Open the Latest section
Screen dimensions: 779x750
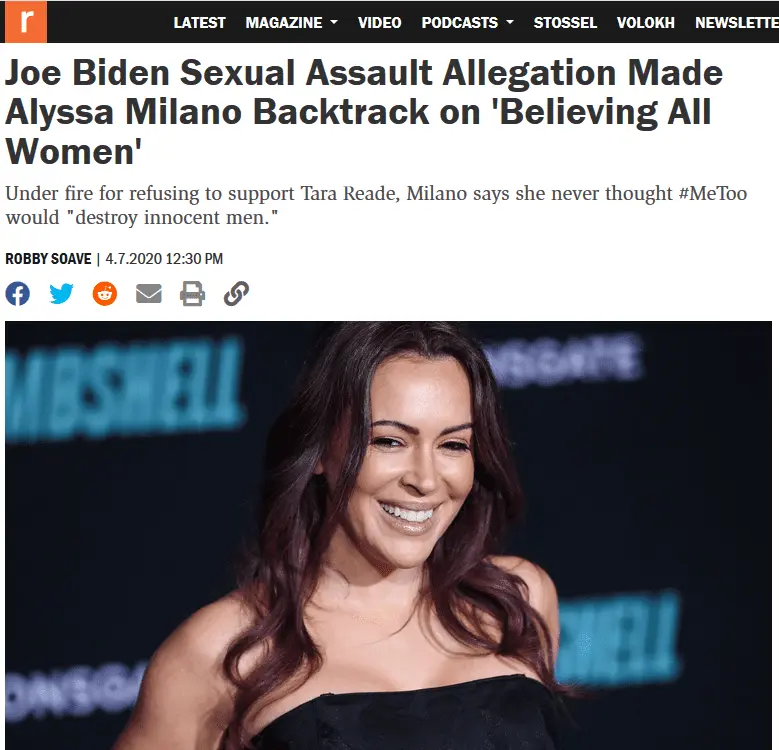[x=199, y=23]
